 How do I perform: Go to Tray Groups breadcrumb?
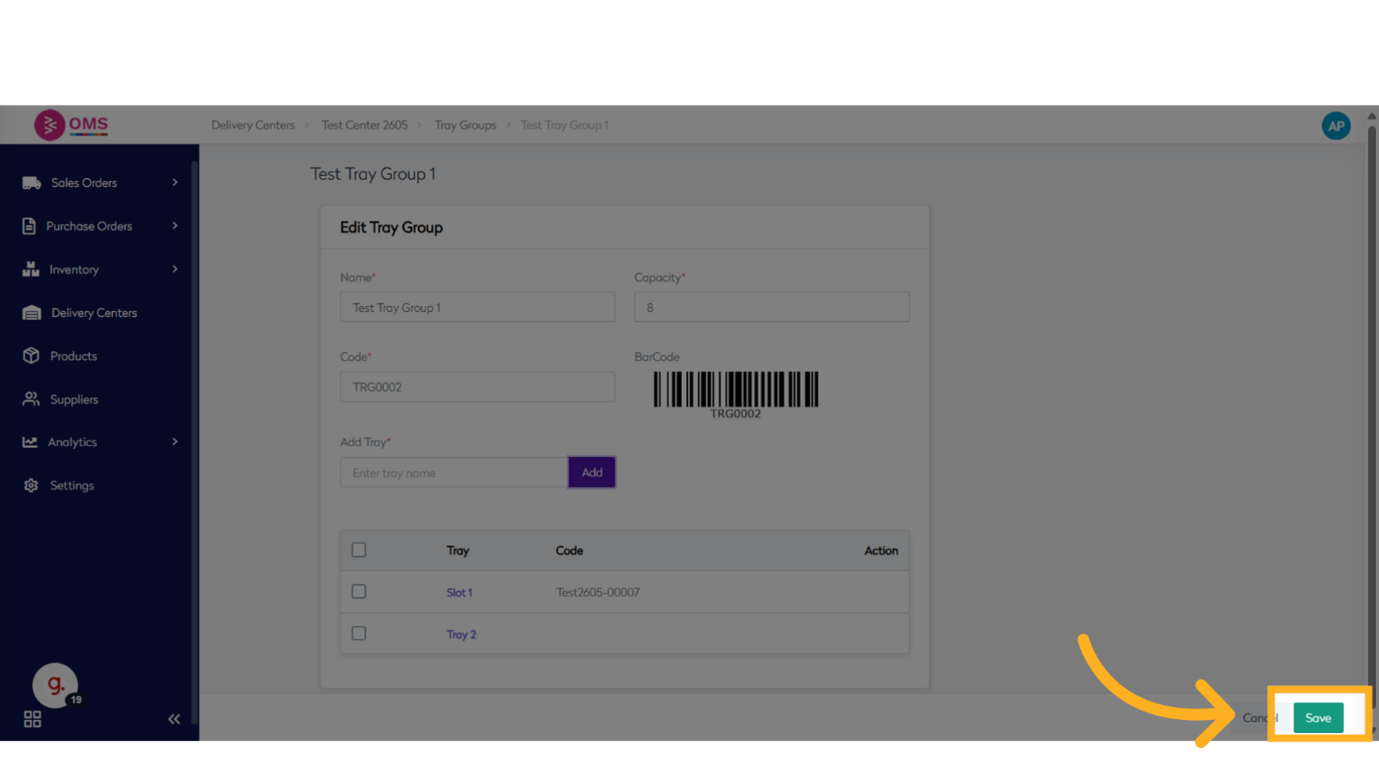pyautogui.click(x=465, y=125)
